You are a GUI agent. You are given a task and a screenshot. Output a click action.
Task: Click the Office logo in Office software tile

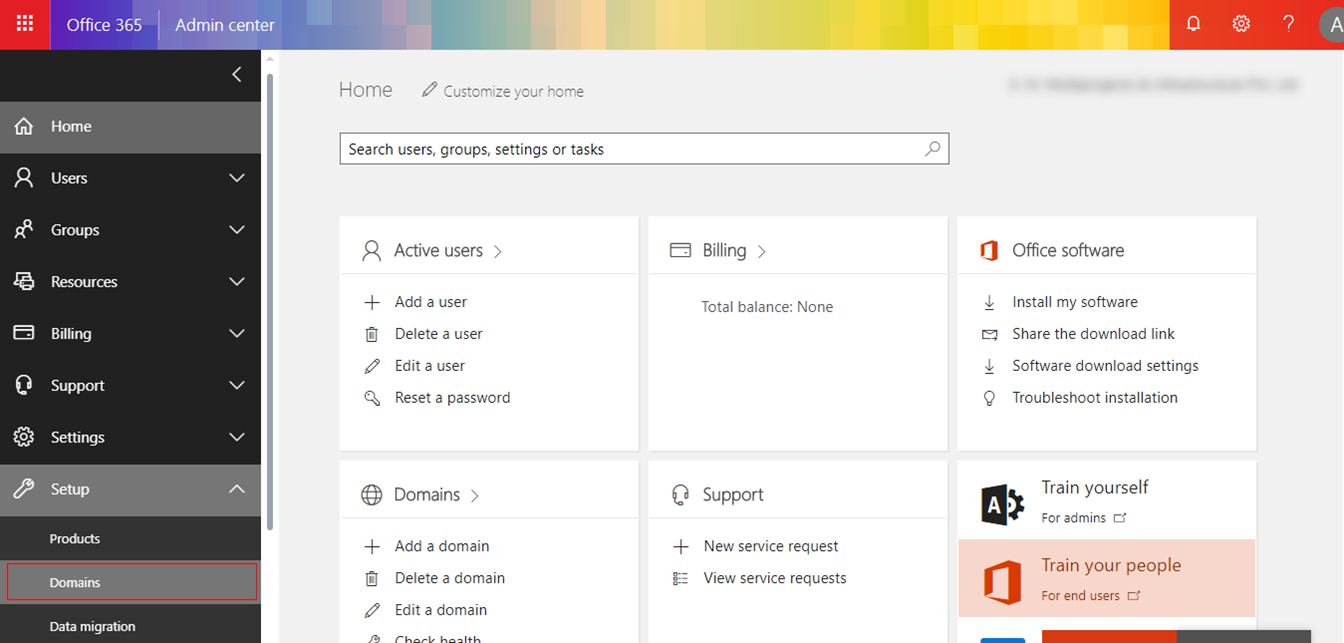coord(989,250)
